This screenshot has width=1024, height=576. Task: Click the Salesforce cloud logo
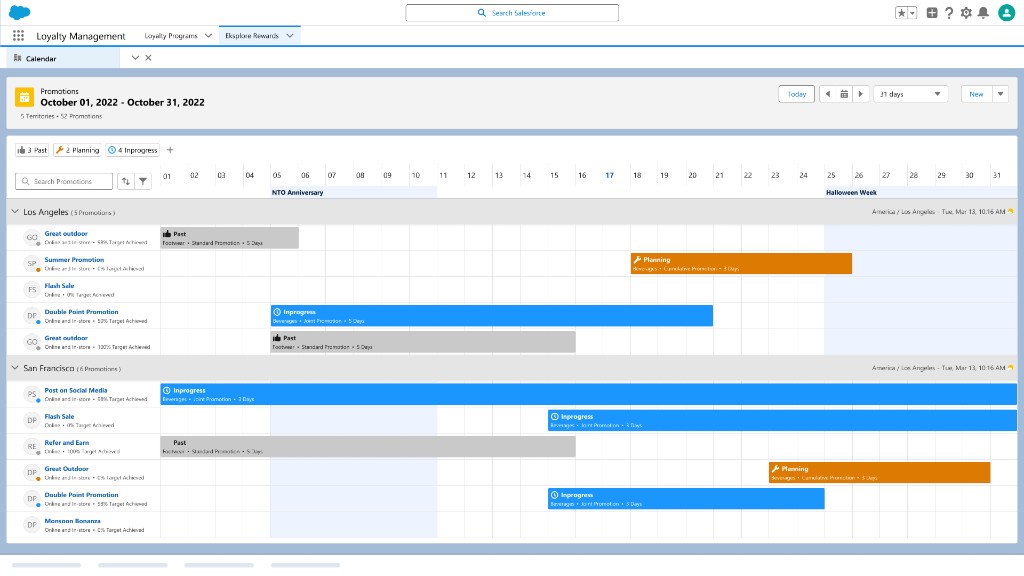click(20, 12)
